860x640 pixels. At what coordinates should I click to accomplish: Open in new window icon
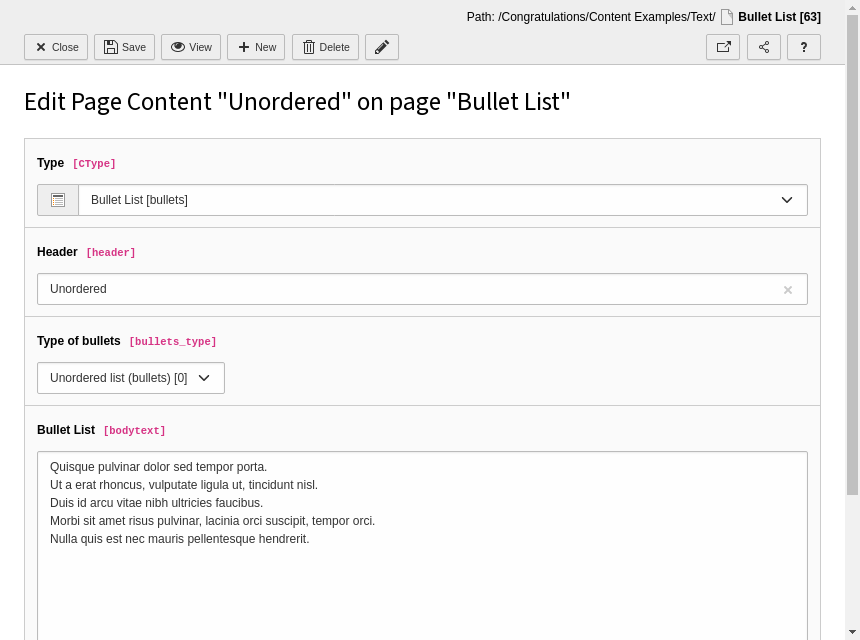click(723, 47)
